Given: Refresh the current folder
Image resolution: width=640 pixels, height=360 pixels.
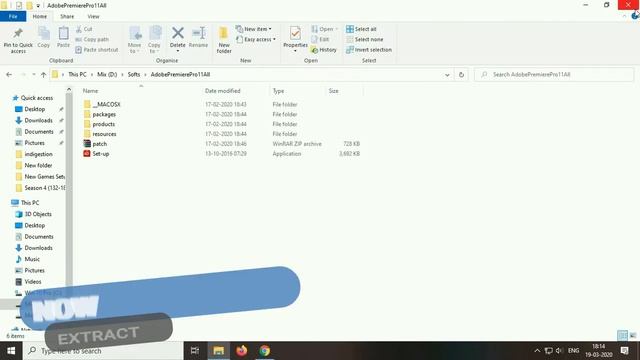Looking at the screenshot, I should tap(461, 75).
